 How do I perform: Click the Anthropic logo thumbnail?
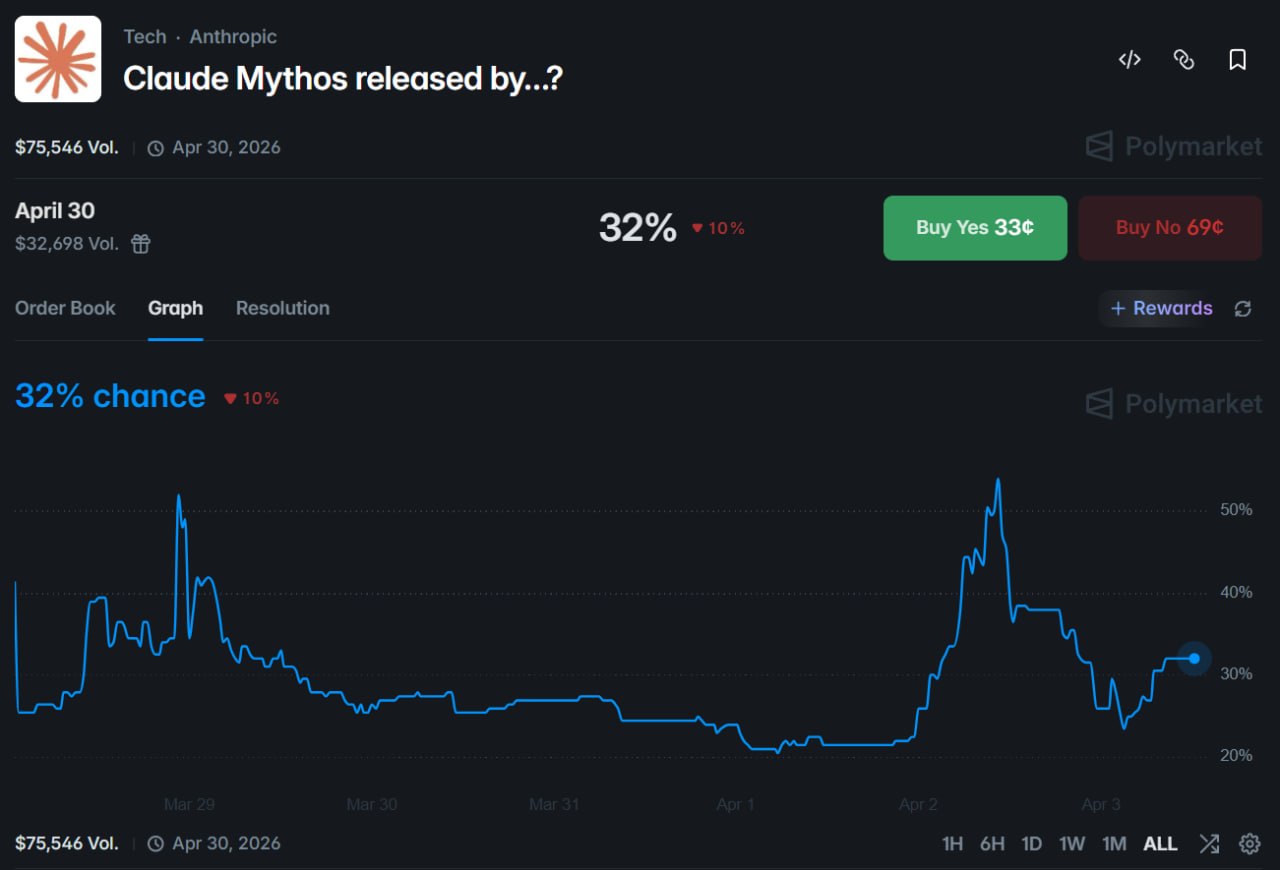[x=58, y=59]
